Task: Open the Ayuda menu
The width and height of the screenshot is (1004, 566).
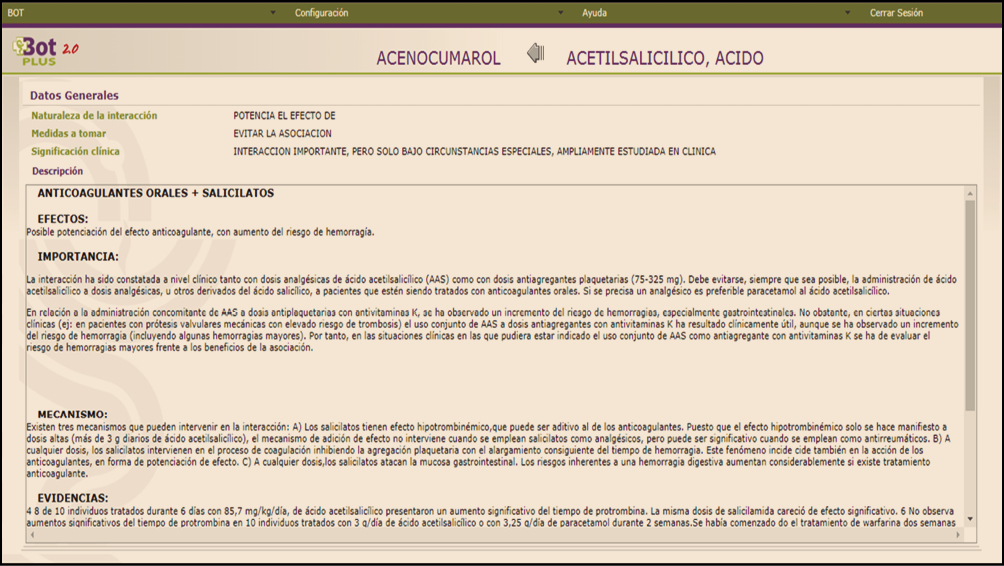Action: pyautogui.click(x=594, y=14)
